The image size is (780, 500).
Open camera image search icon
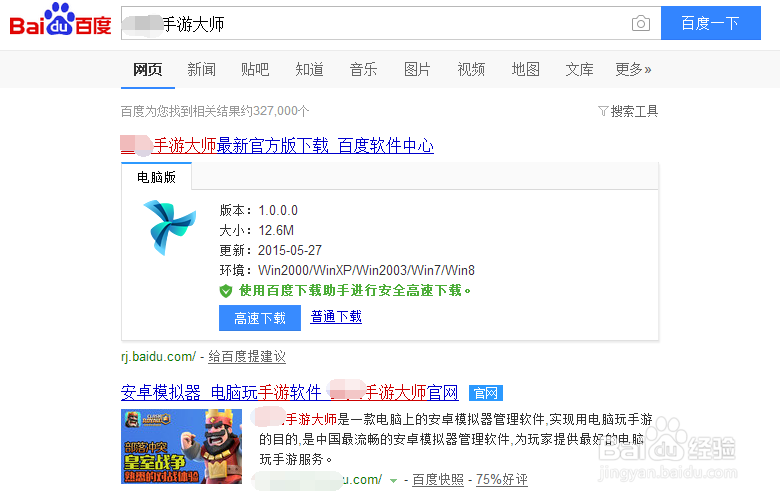coord(641,23)
